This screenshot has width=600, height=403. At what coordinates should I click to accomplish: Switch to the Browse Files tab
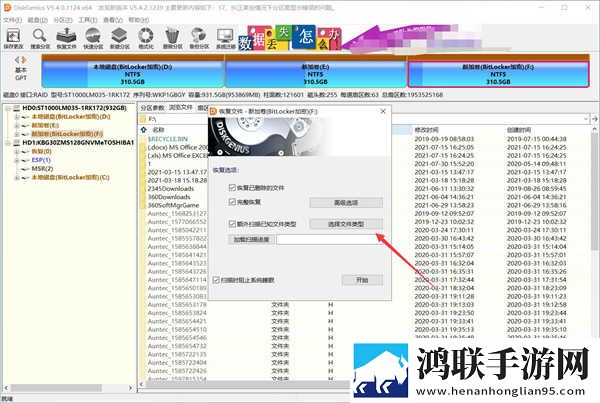(x=181, y=108)
